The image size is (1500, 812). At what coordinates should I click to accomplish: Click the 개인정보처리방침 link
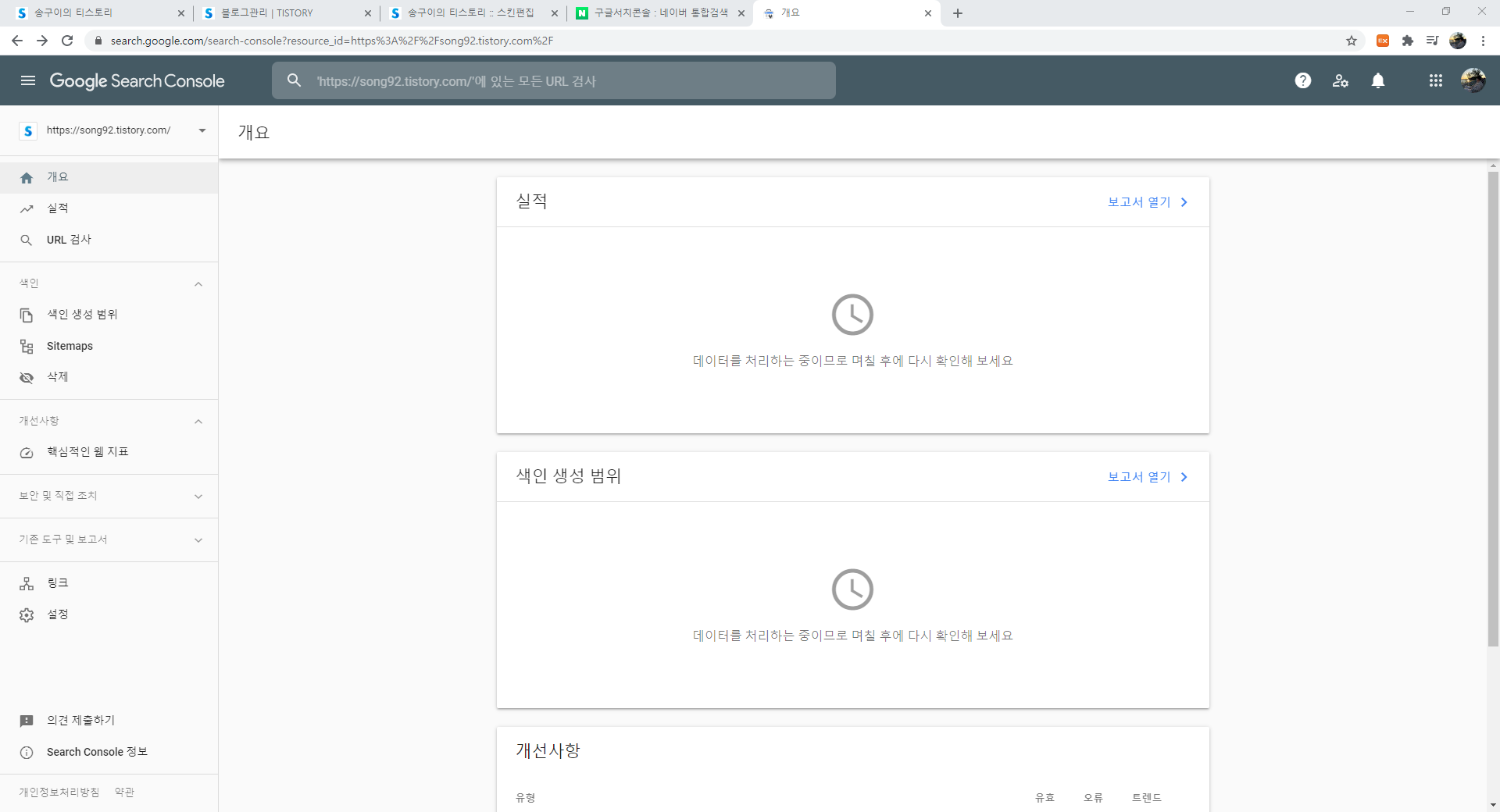[59, 792]
